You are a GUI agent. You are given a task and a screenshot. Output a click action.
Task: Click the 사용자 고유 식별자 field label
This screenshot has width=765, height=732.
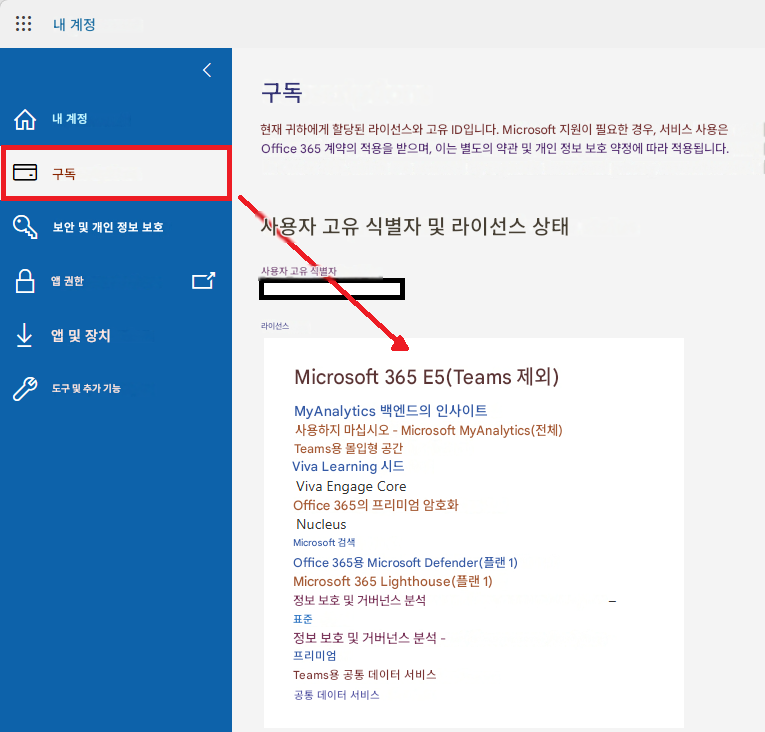coord(299,271)
